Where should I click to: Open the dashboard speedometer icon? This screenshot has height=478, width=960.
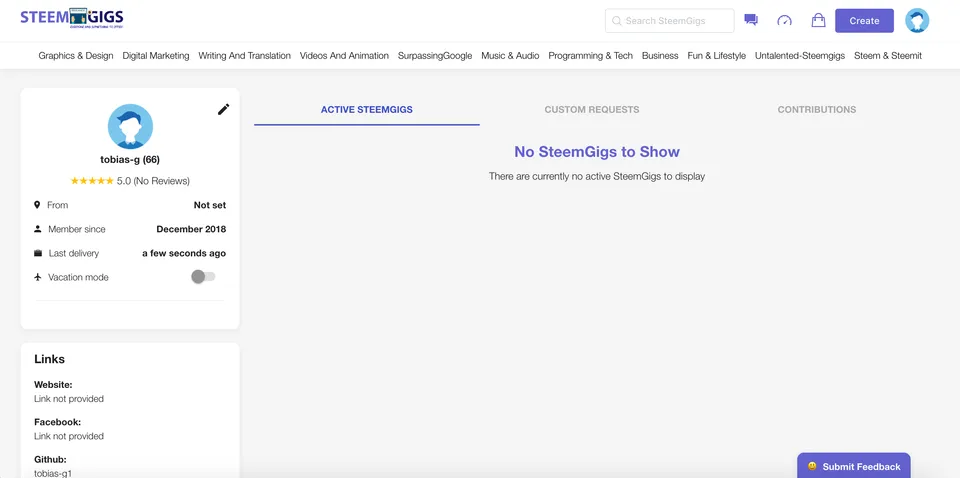pyautogui.click(x=784, y=21)
